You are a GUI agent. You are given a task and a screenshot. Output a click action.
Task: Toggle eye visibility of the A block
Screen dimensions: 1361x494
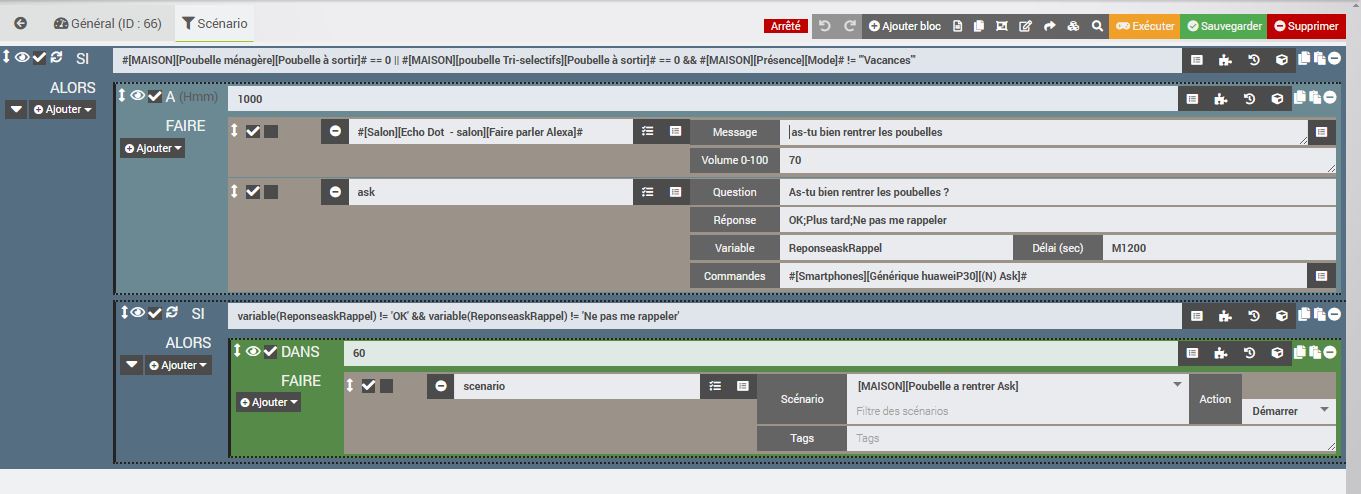click(138, 96)
